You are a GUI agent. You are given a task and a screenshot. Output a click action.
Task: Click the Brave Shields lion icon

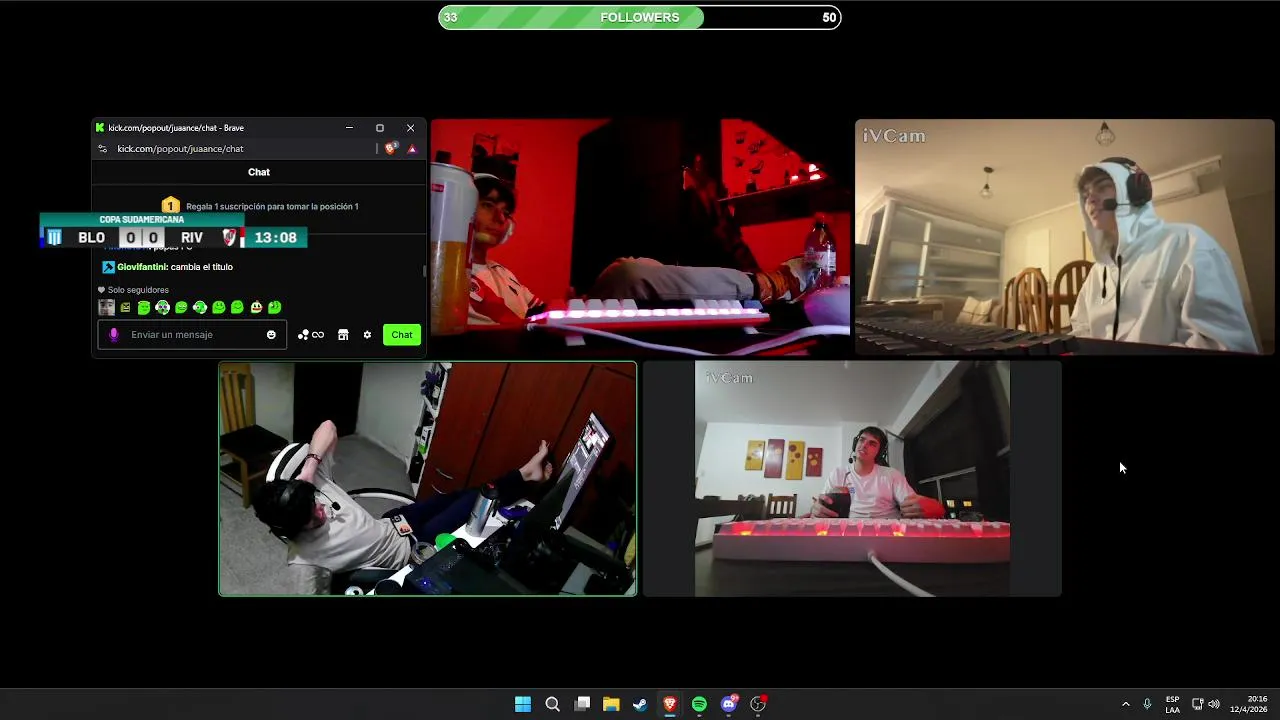(x=390, y=148)
